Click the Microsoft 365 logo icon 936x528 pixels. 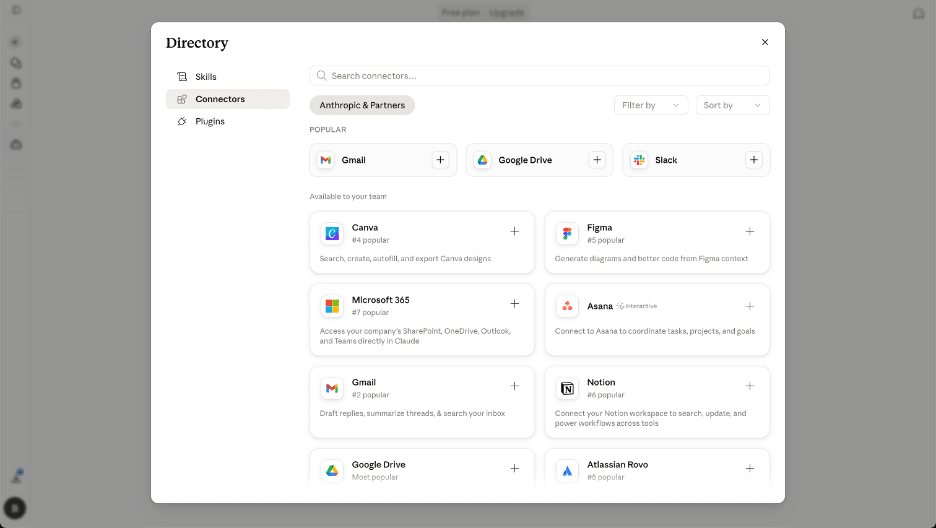tap(332, 306)
